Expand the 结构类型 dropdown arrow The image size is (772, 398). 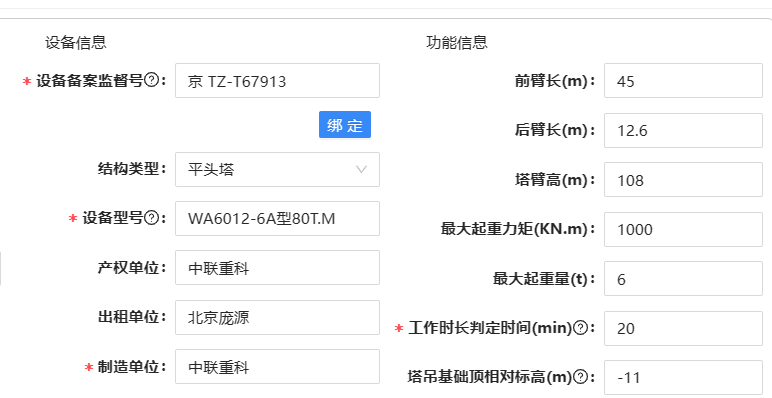(x=361, y=169)
